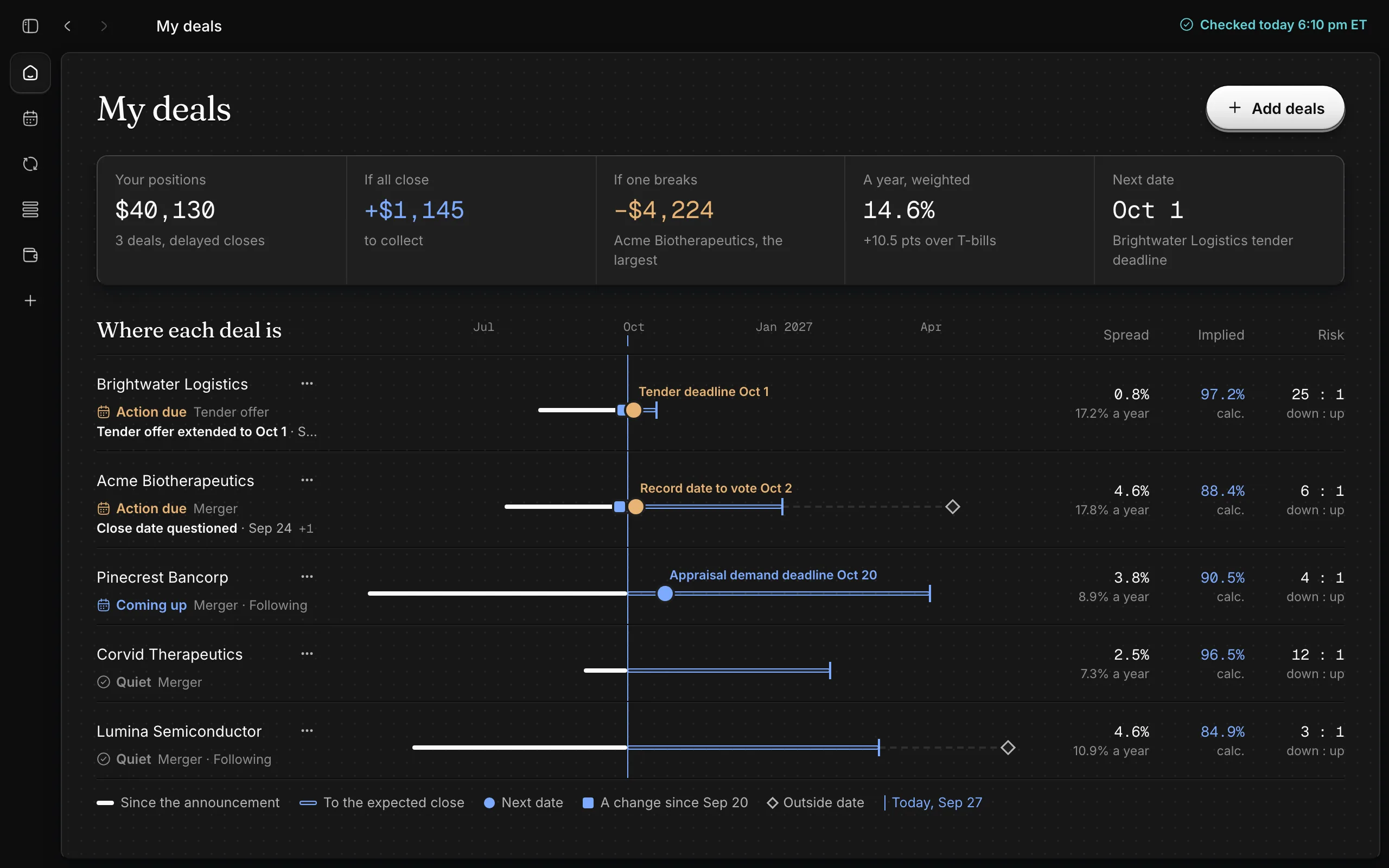1389x868 pixels.
Task: Click Lumina risk ratio 3 : 1
Action: pos(1322,732)
